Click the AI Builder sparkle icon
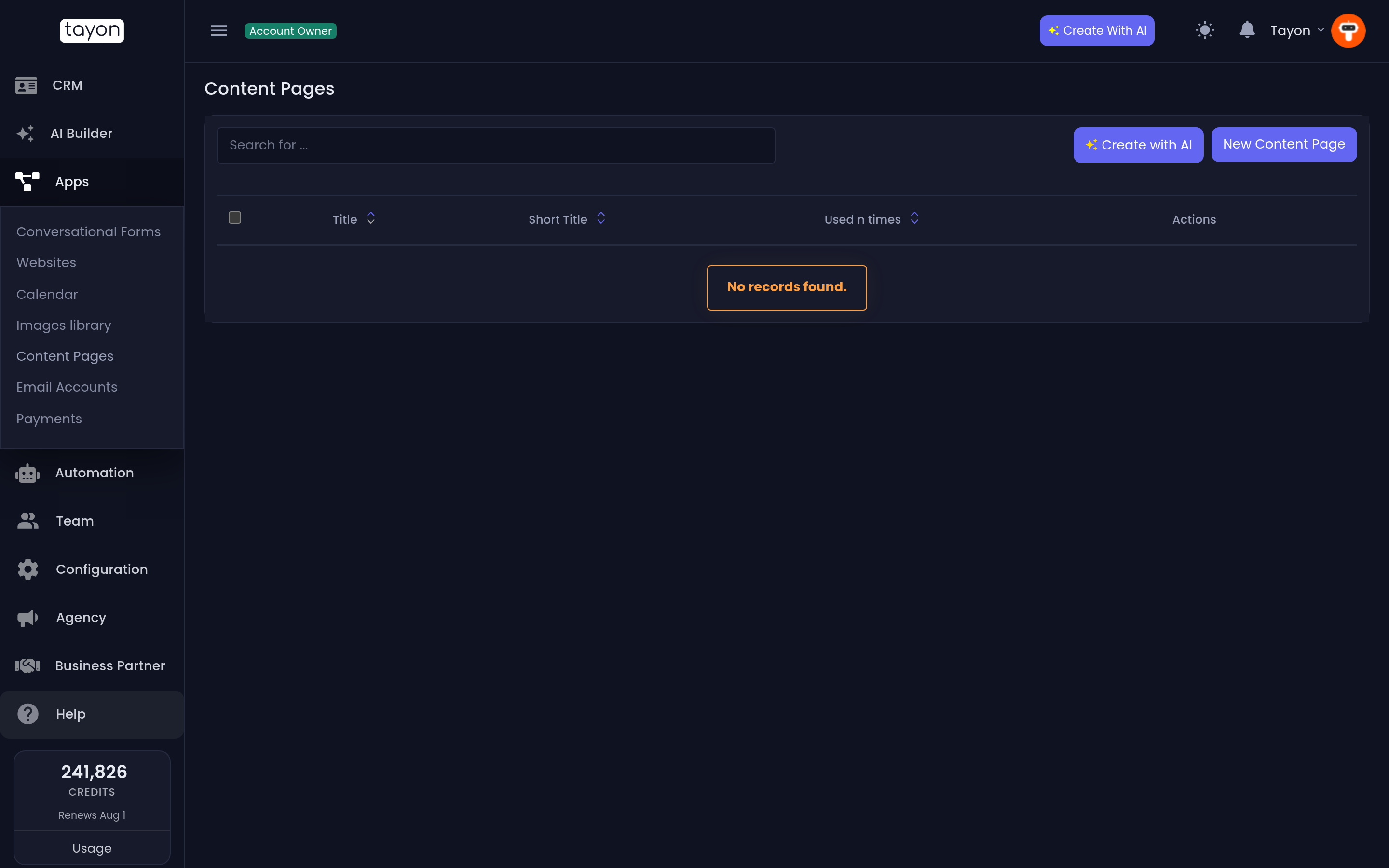This screenshot has height=868, width=1389. click(x=26, y=134)
